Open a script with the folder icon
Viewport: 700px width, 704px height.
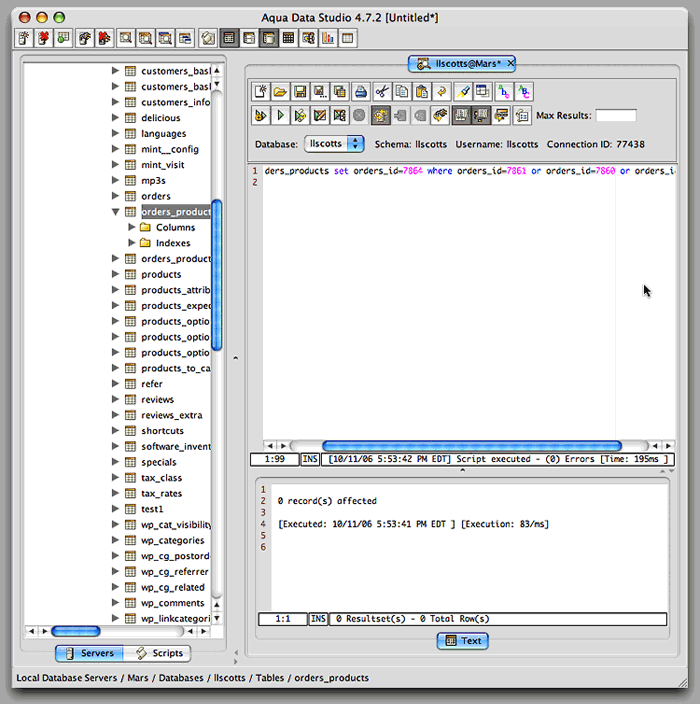point(280,92)
